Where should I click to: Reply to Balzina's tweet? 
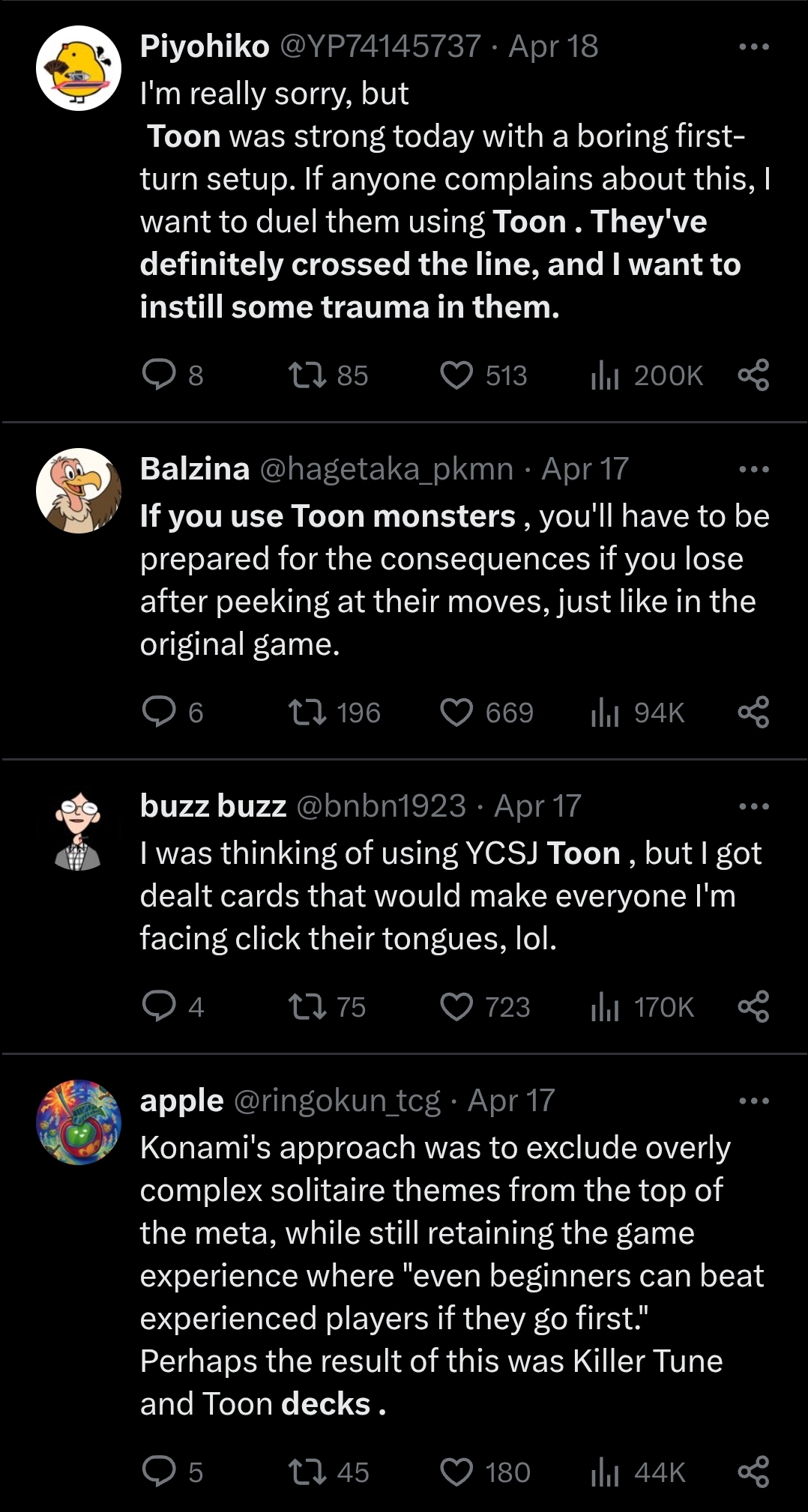(159, 712)
